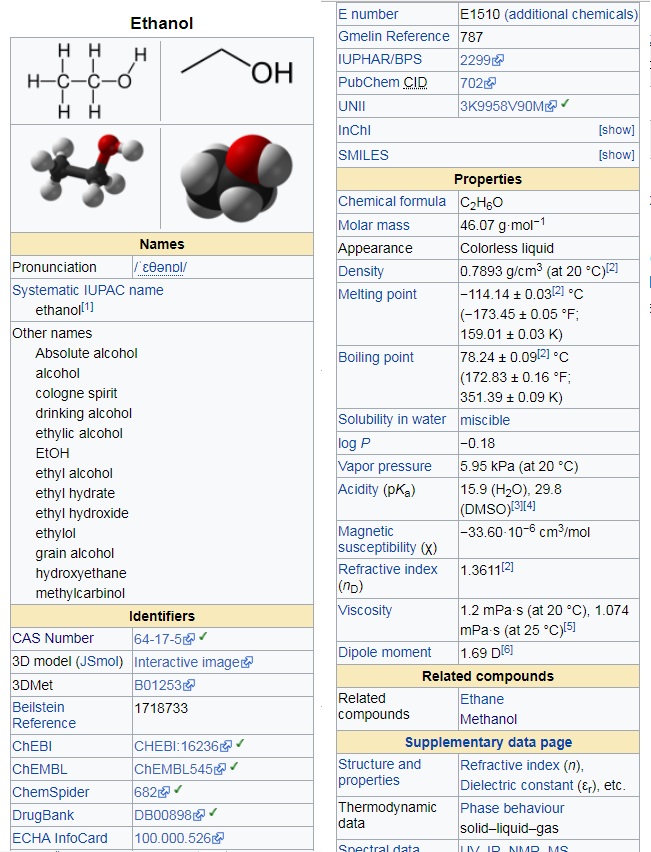Open 3DMet entry B01253
Screen dimensions: 651x852
[x=158, y=685]
